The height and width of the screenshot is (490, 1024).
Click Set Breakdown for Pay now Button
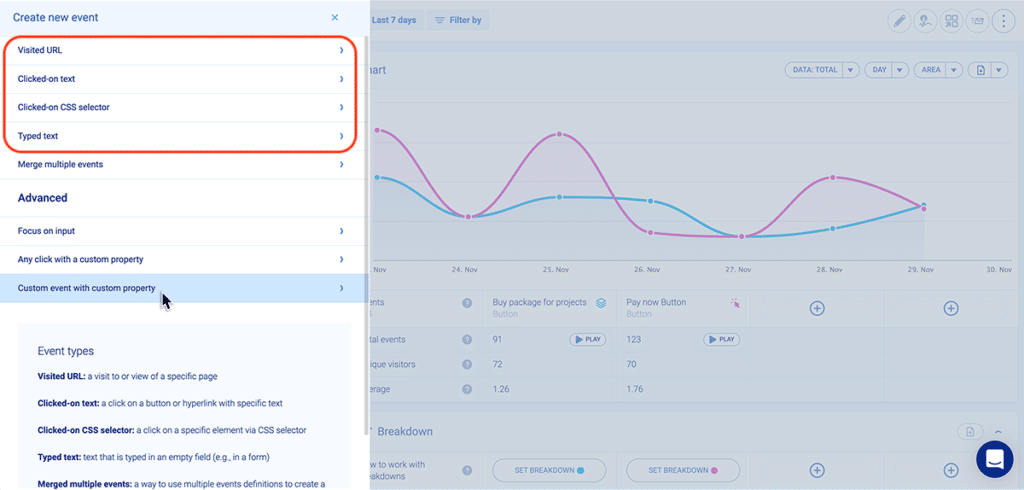pyautogui.click(x=682, y=470)
